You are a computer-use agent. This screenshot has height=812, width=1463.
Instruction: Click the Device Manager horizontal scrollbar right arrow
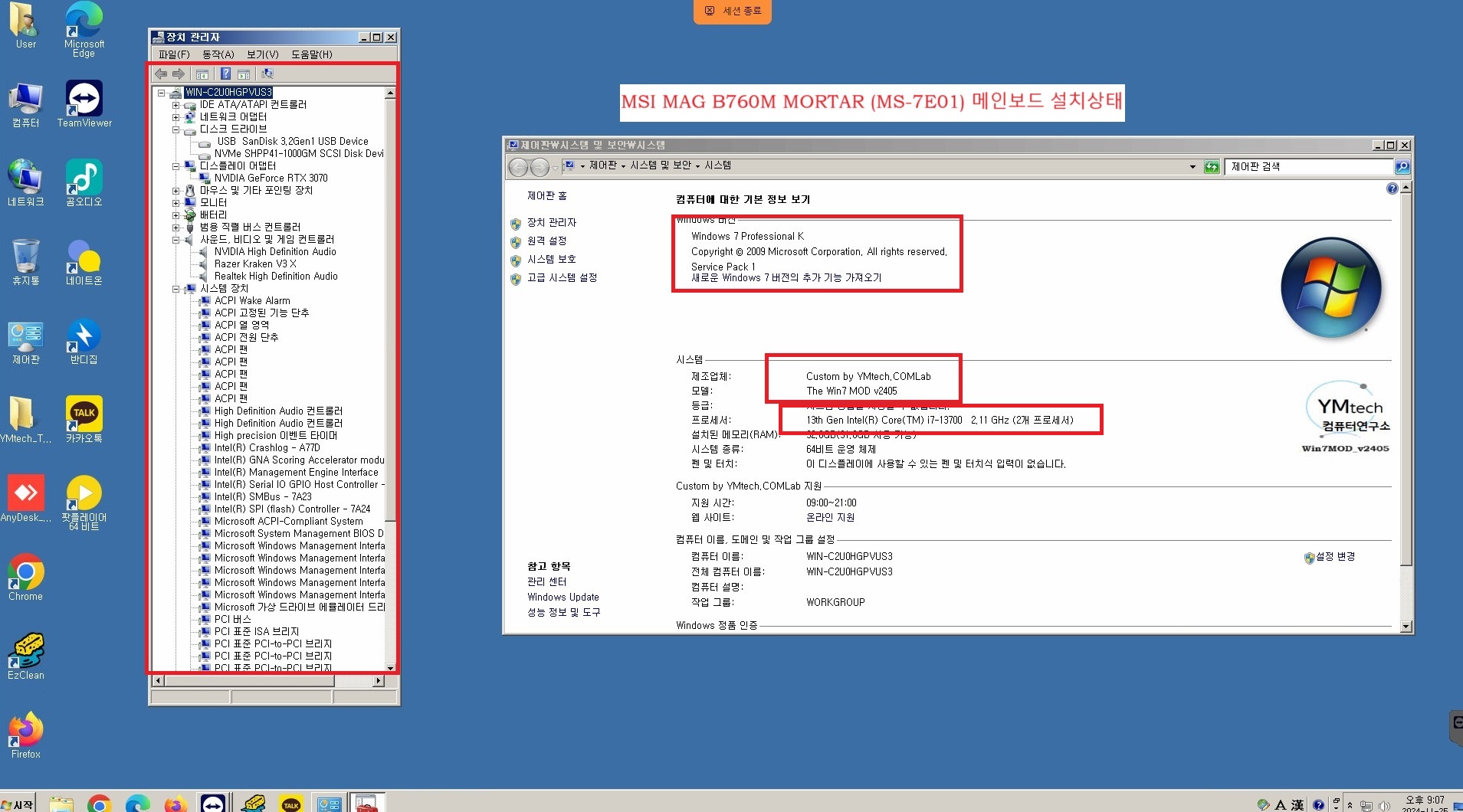pos(378,680)
